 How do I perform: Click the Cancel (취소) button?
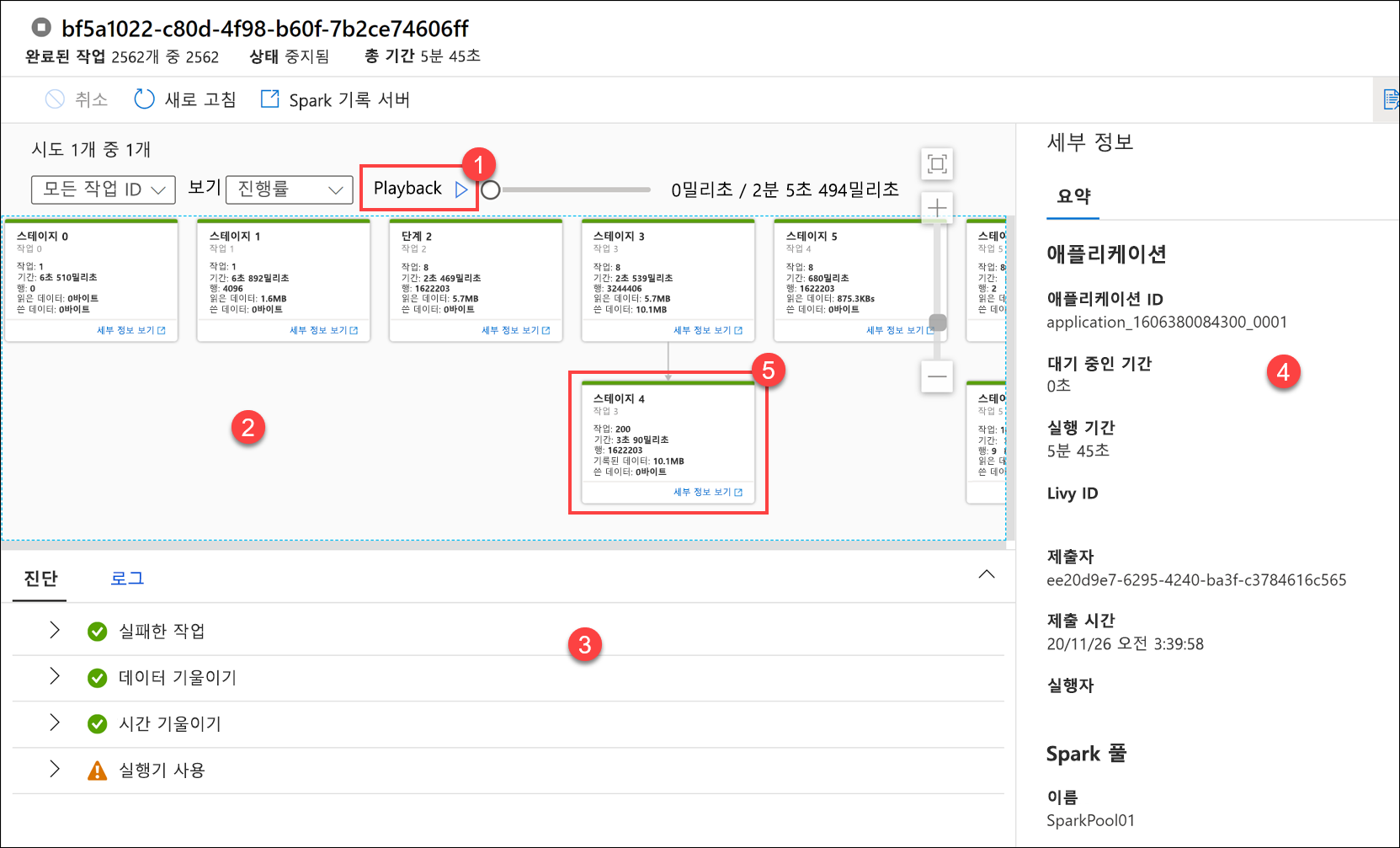[77, 99]
